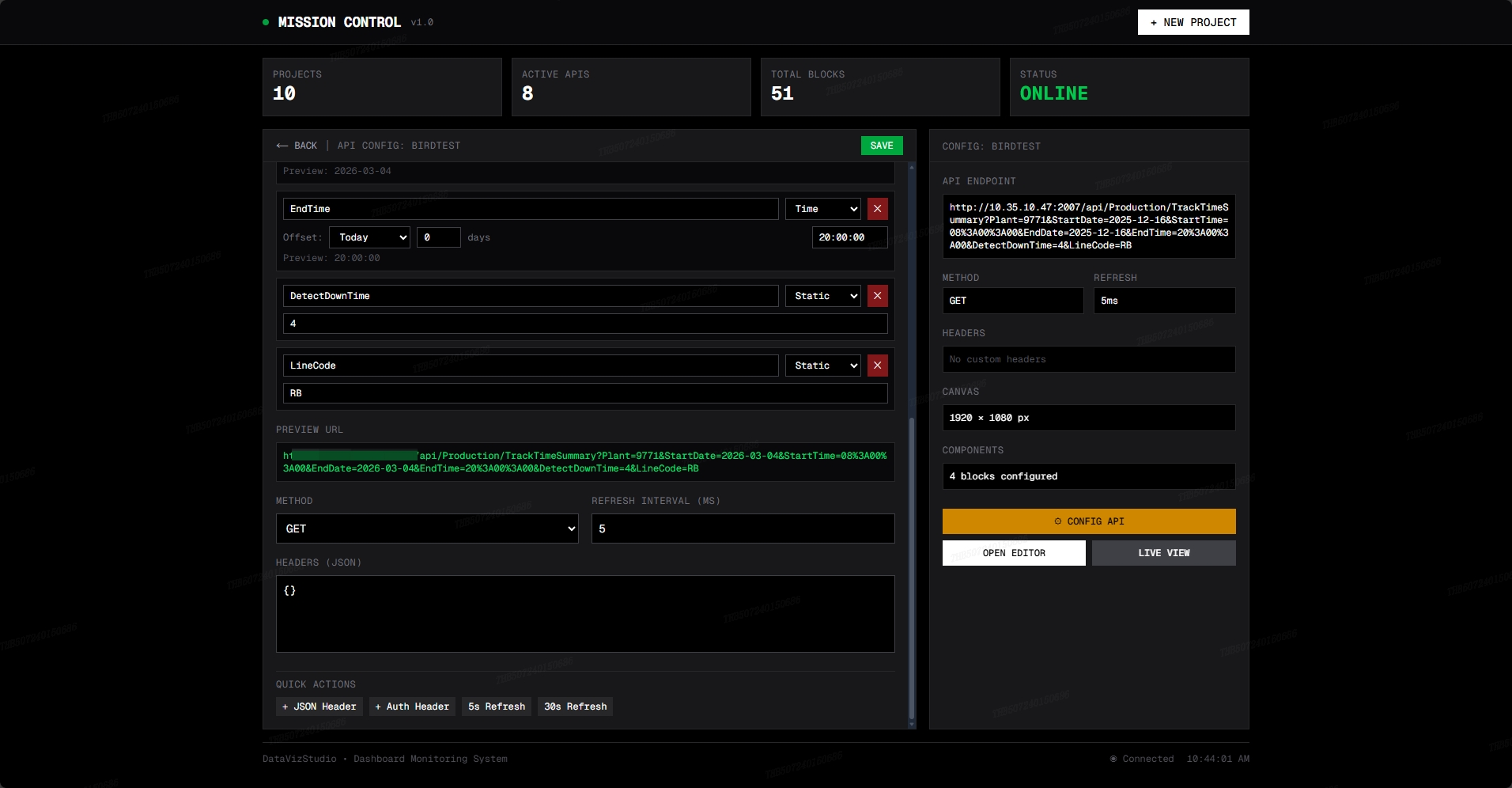Image resolution: width=1512 pixels, height=788 pixels.
Task: Add an Auth Header quick action
Action: 412,707
